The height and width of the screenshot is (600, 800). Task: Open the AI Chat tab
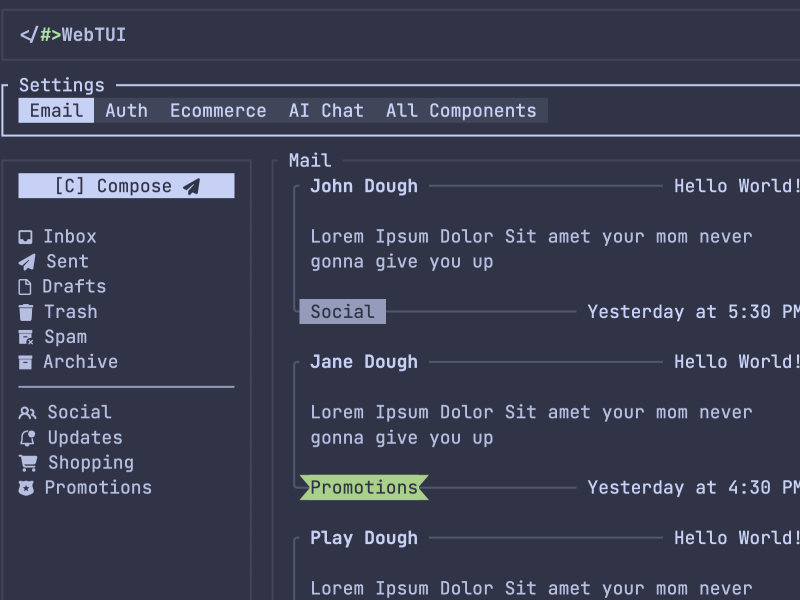click(x=326, y=111)
